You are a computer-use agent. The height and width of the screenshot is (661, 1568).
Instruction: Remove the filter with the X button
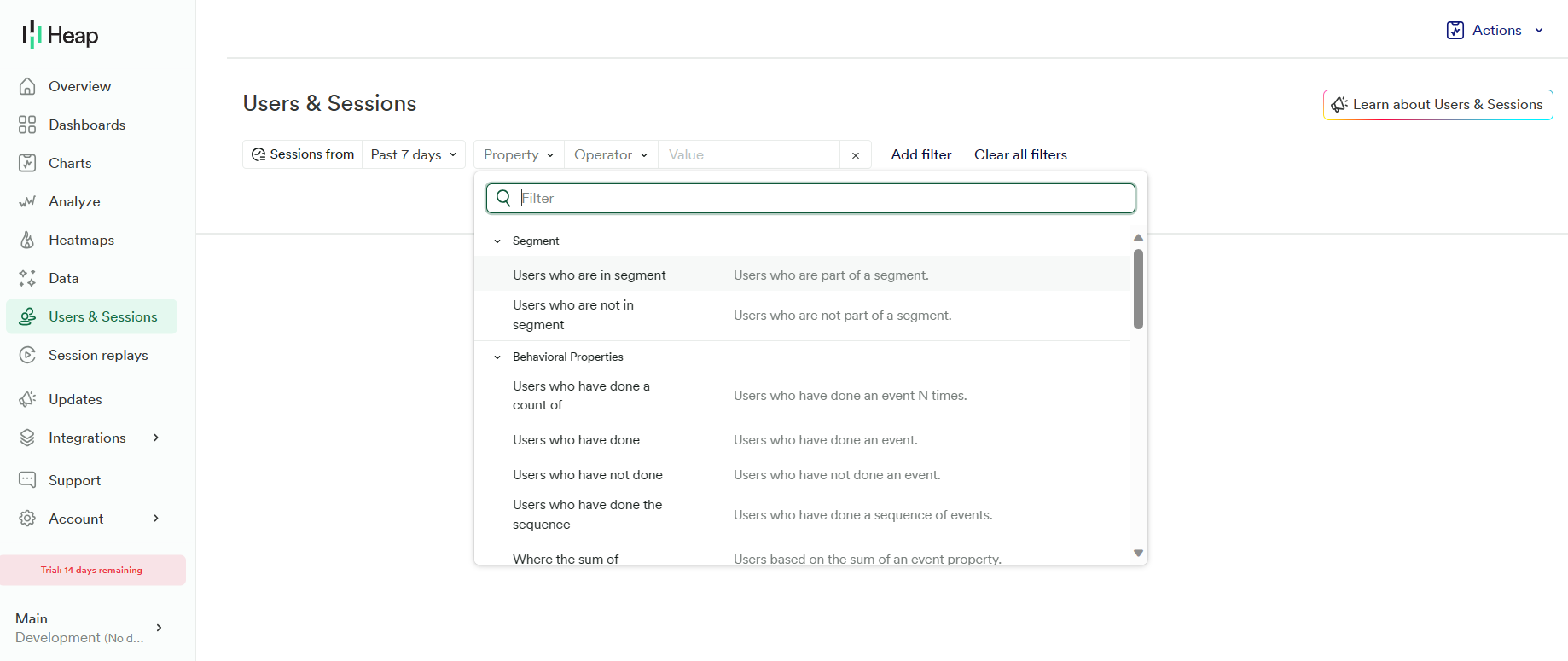click(x=856, y=155)
